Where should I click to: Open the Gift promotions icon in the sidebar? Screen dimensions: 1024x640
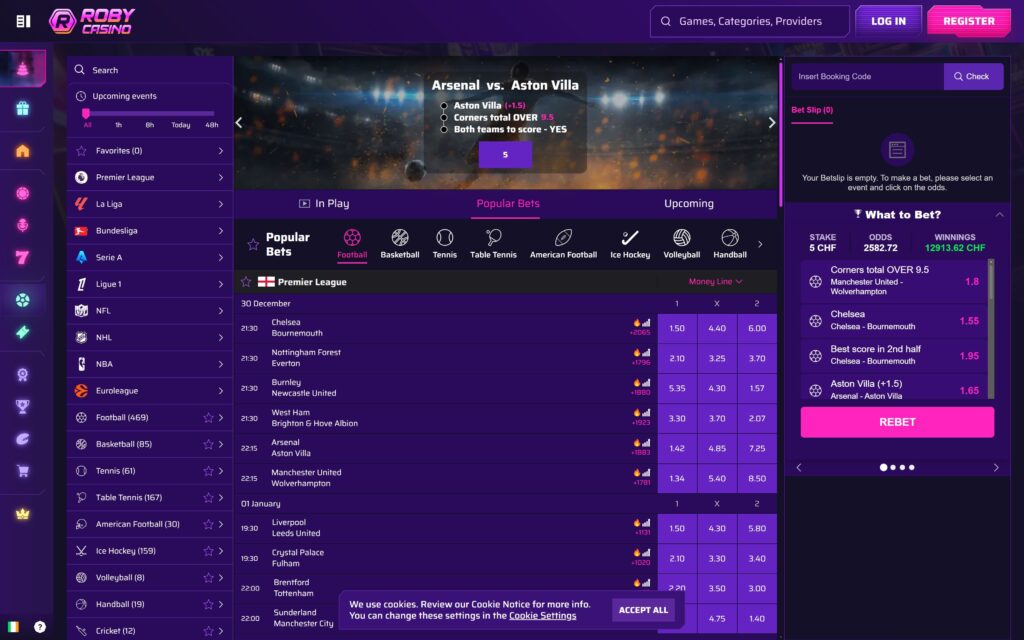[x=25, y=107]
